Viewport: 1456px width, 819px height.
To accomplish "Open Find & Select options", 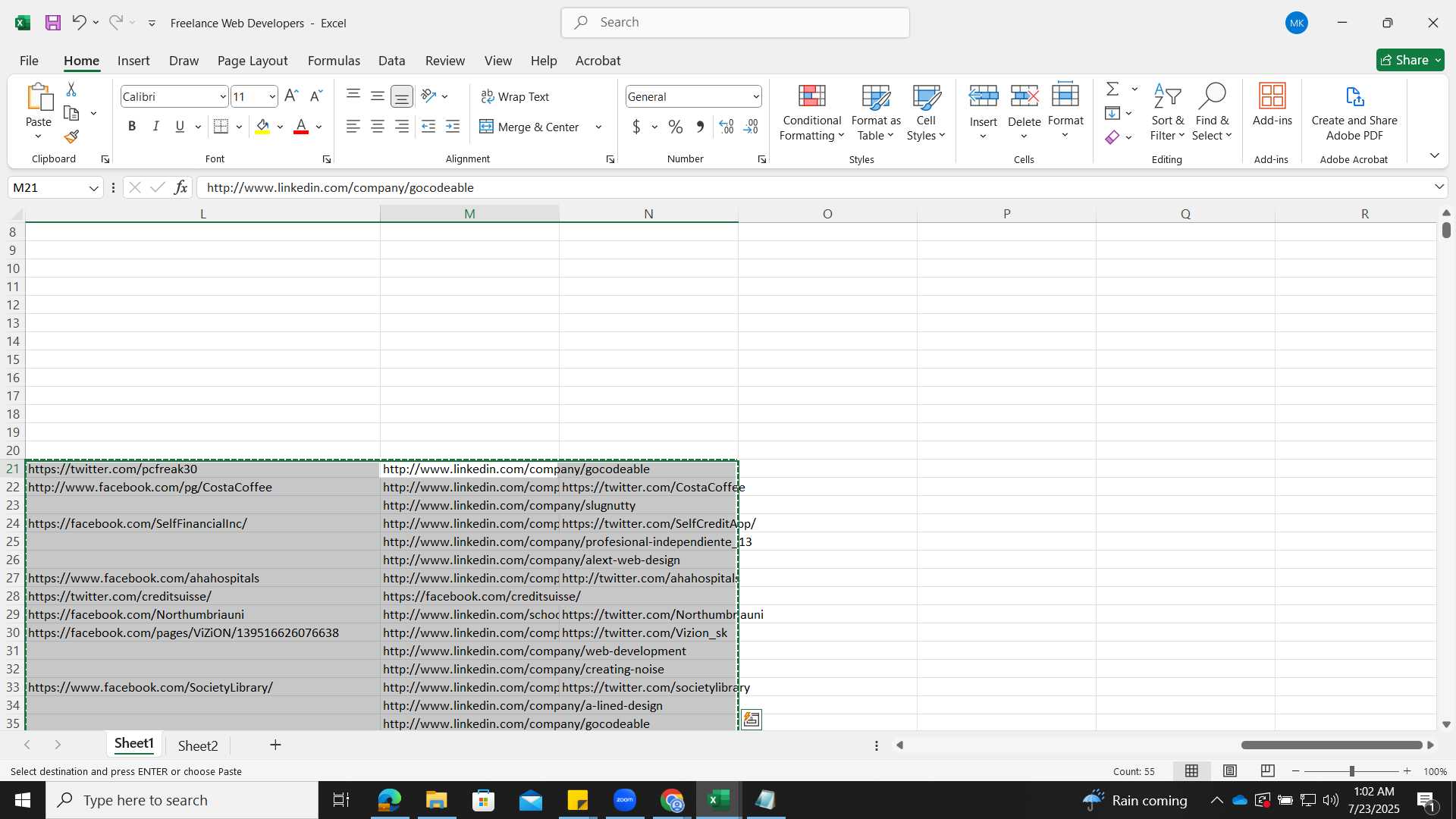I will pyautogui.click(x=1212, y=113).
